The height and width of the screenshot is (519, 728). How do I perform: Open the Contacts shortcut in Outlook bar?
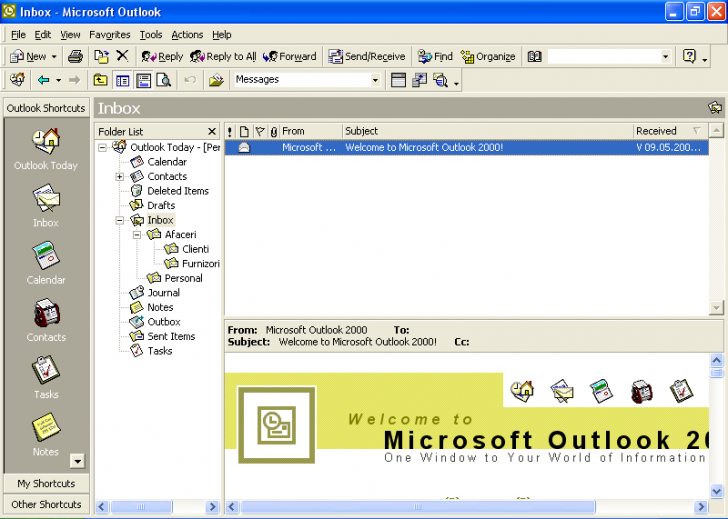tap(46, 312)
